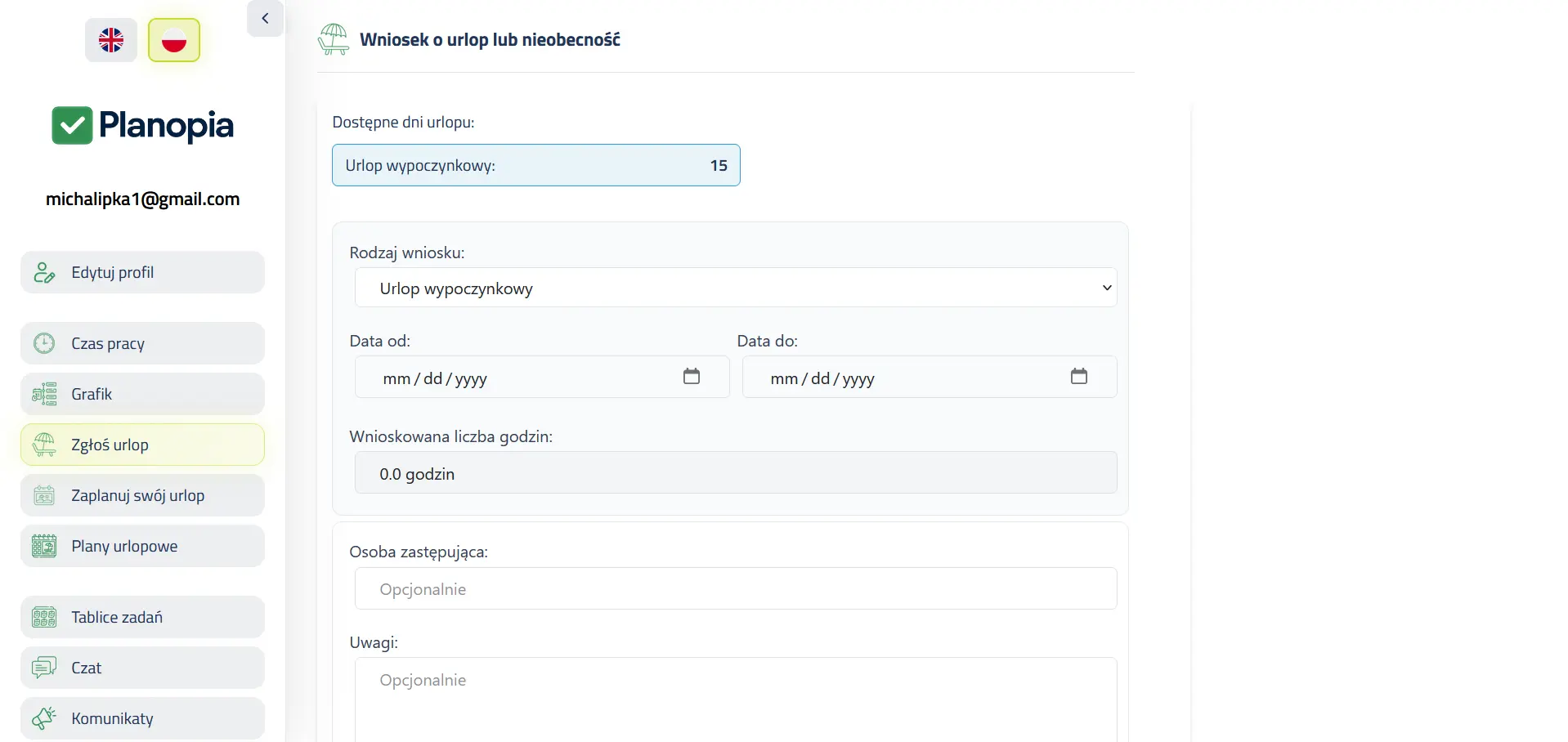Open calendar picker for Data od

[692, 377]
